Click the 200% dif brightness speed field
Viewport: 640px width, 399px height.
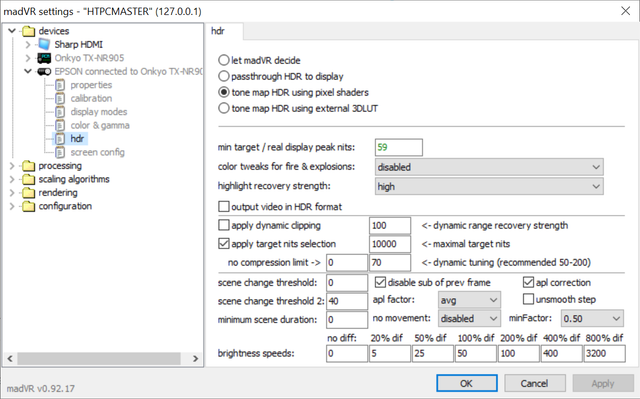(519, 353)
